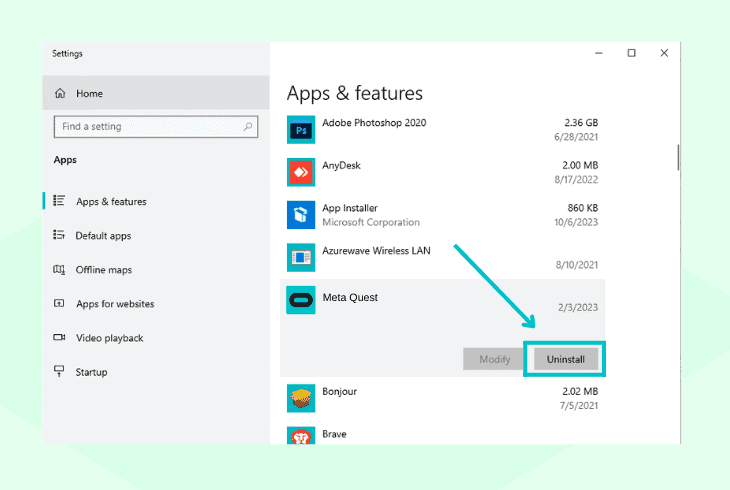Minimize the Settings window
This screenshot has width=730, height=490.
click(599, 53)
